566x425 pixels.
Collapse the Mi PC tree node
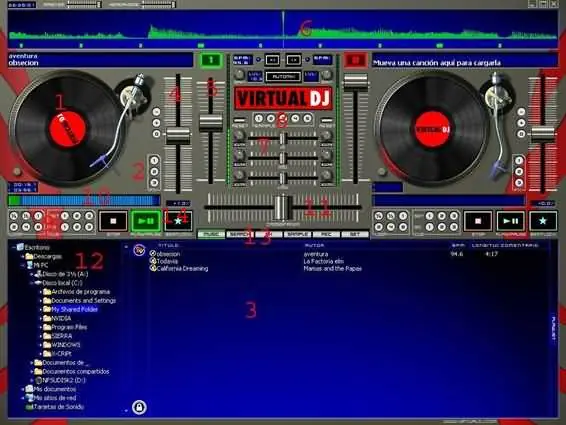pyautogui.click(x=22, y=265)
